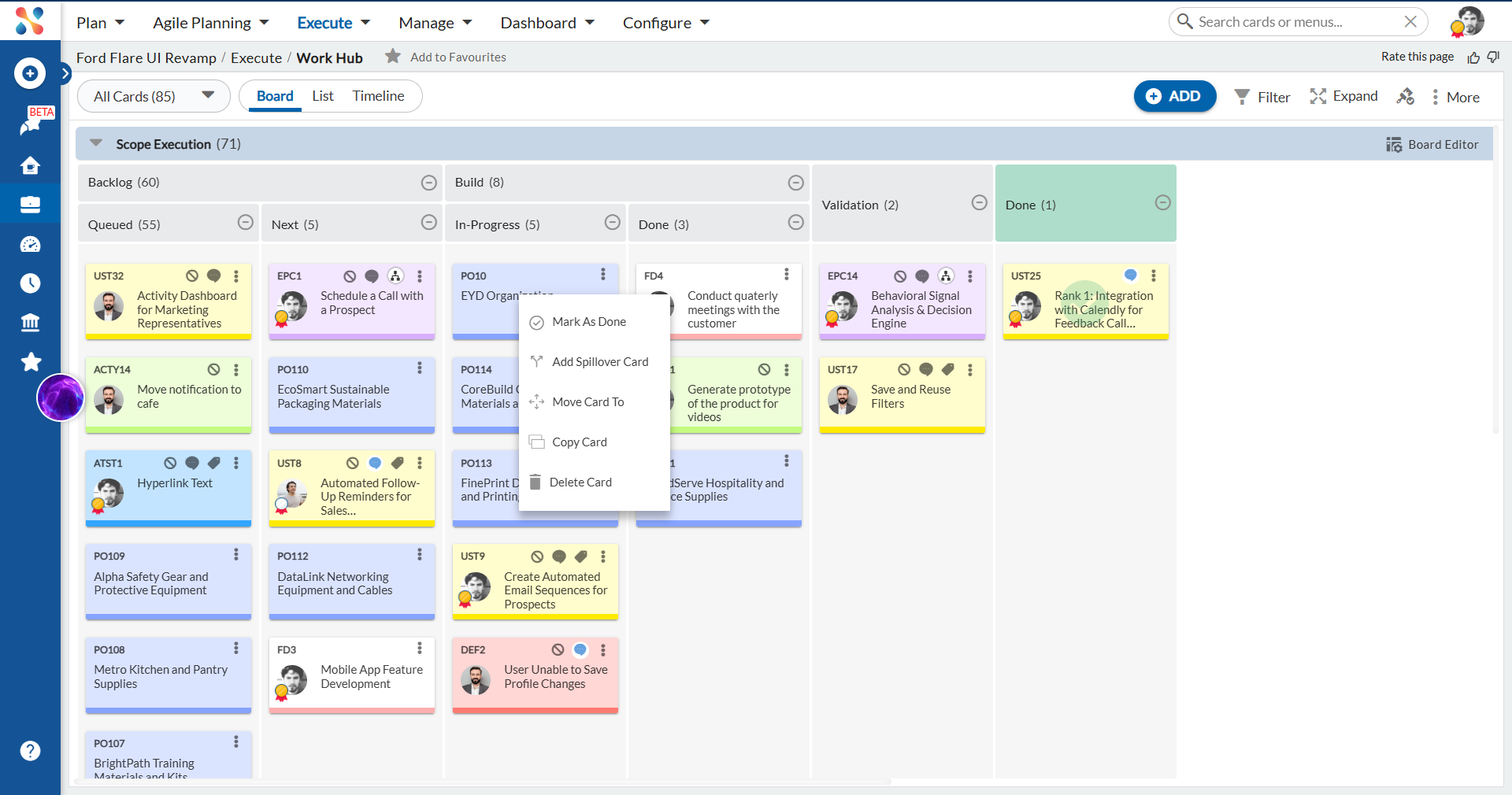This screenshot has height=795, width=1512.
Task: Open the bank building sidebar icon
Action: [x=30, y=323]
